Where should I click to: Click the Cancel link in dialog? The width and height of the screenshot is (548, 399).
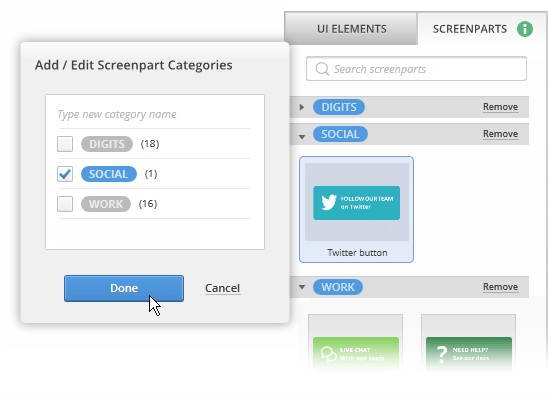pyautogui.click(x=222, y=288)
